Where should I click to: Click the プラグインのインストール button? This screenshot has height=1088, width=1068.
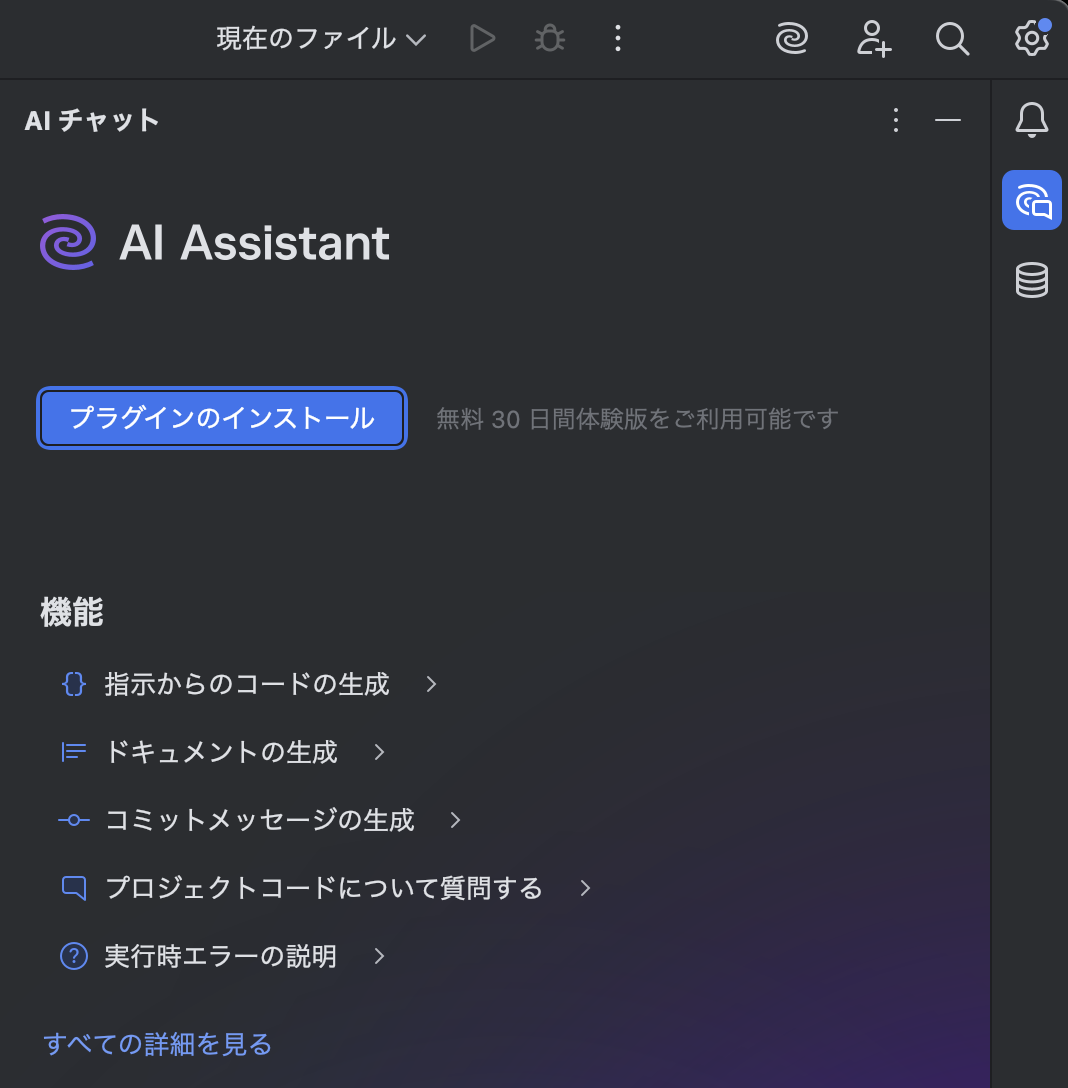(222, 418)
